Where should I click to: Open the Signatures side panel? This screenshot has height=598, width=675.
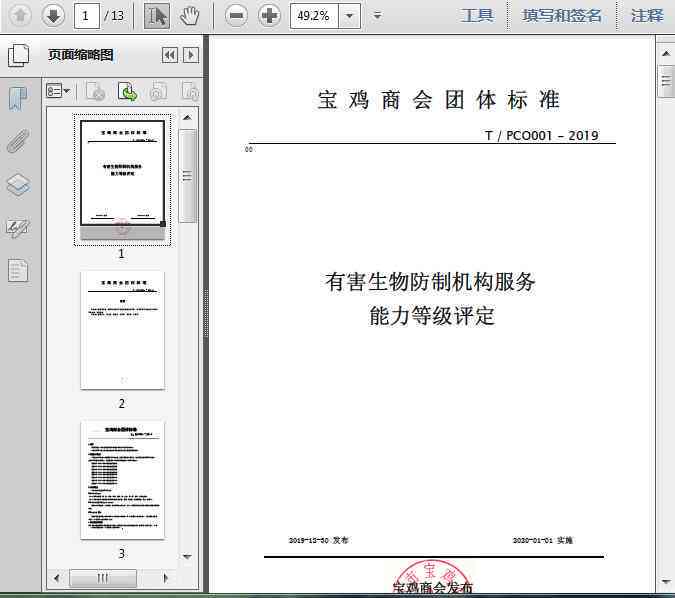[18, 227]
